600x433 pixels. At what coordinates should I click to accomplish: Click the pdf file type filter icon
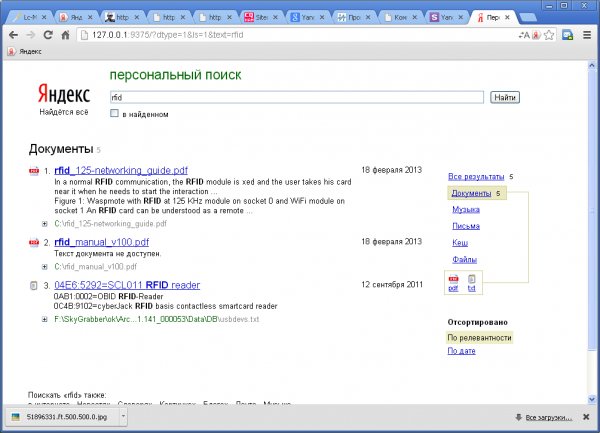click(453, 279)
